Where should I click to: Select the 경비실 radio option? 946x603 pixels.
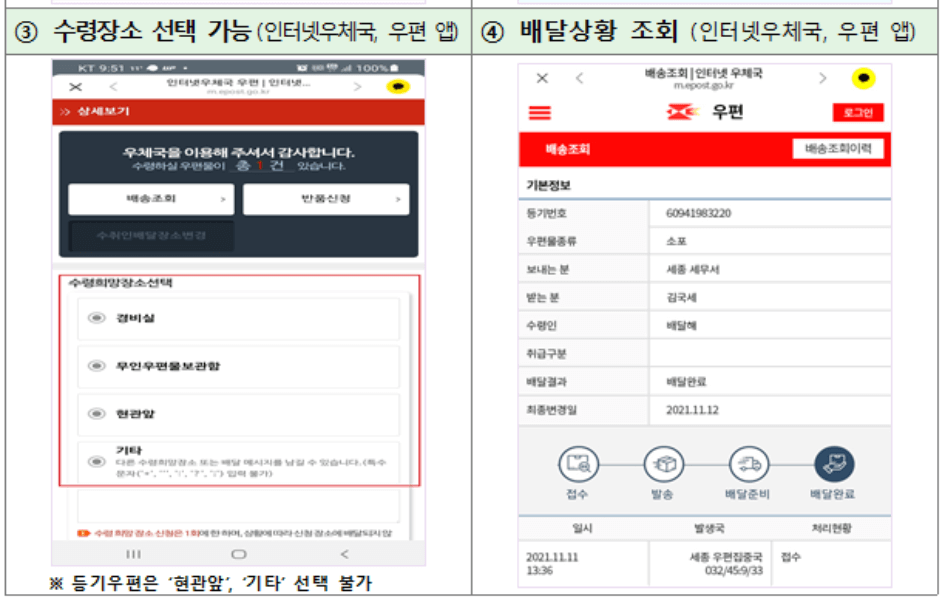click(x=97, y=318)
